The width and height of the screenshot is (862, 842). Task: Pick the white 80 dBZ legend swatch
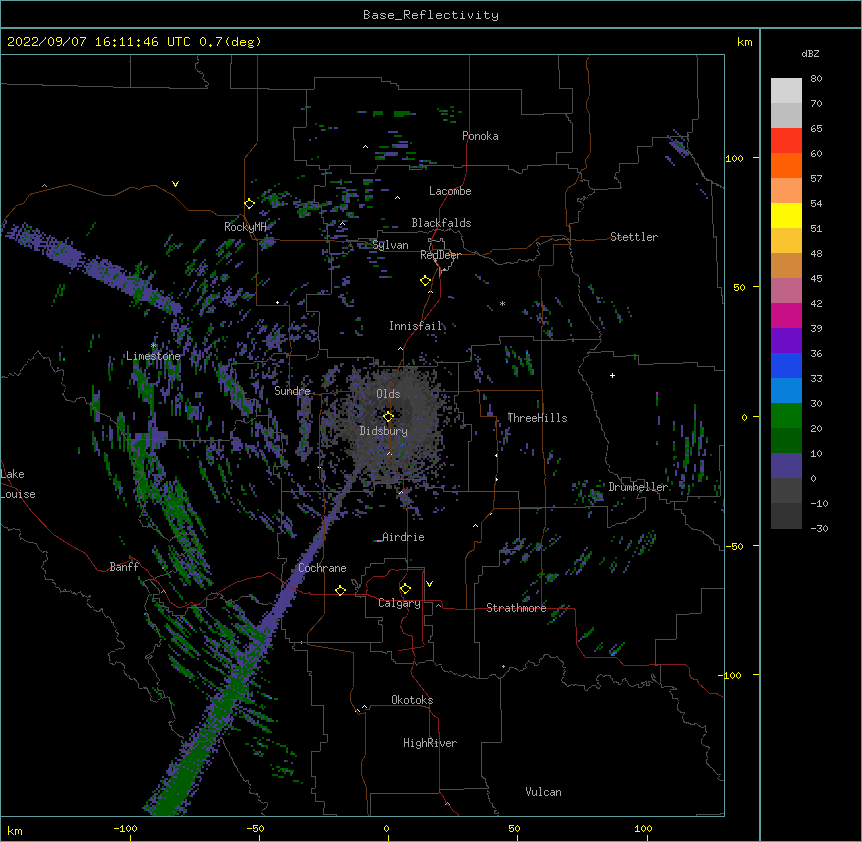[786, 91]
